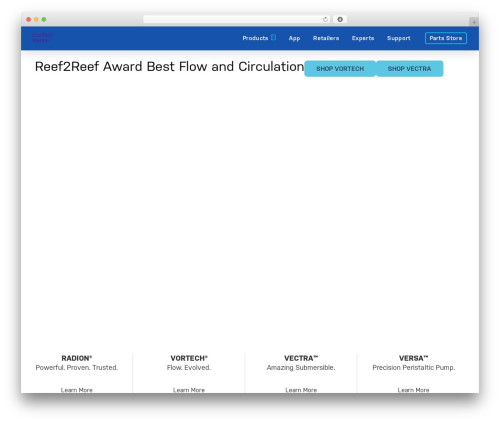Click the EcoTech Marine logo

click(x=43, y=37)
